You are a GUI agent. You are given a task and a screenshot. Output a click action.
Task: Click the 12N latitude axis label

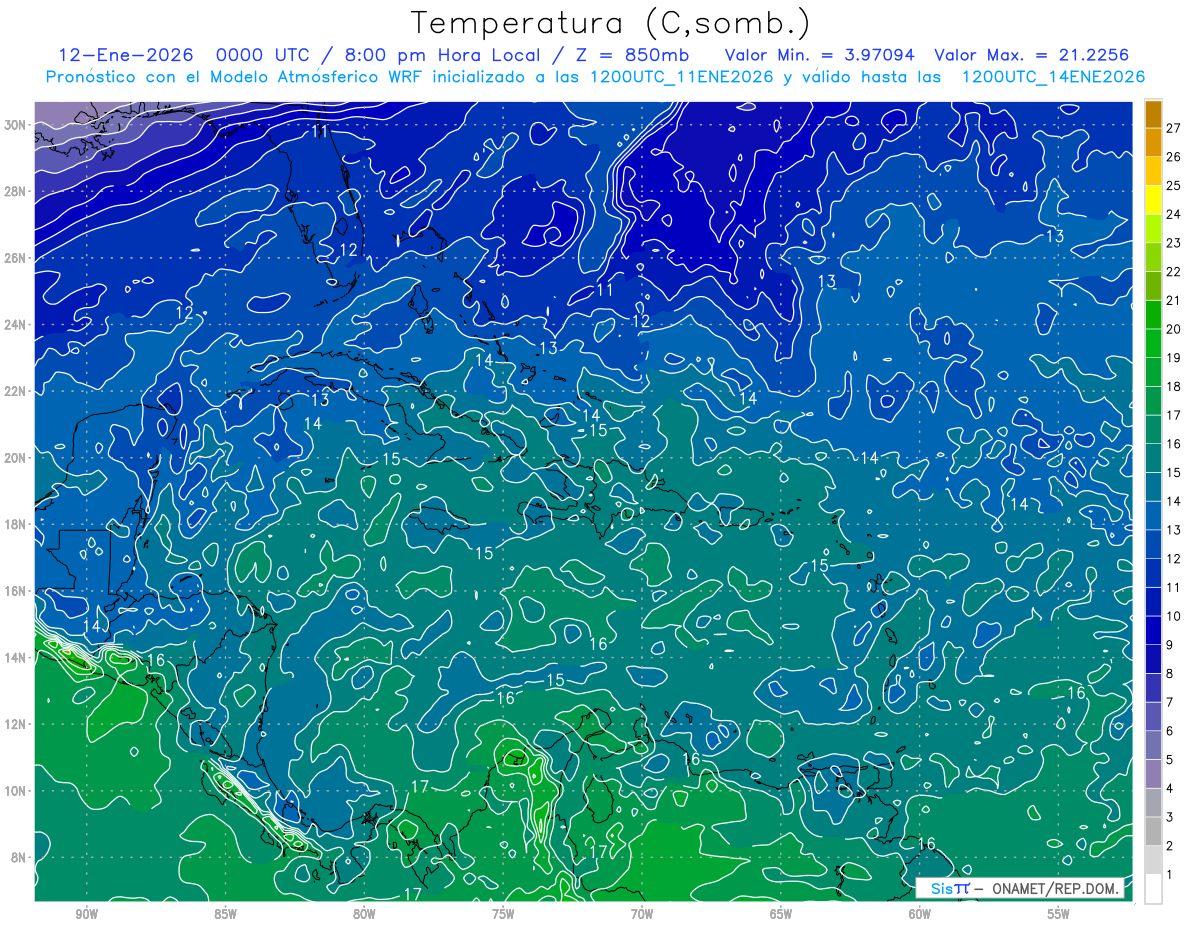17,724
